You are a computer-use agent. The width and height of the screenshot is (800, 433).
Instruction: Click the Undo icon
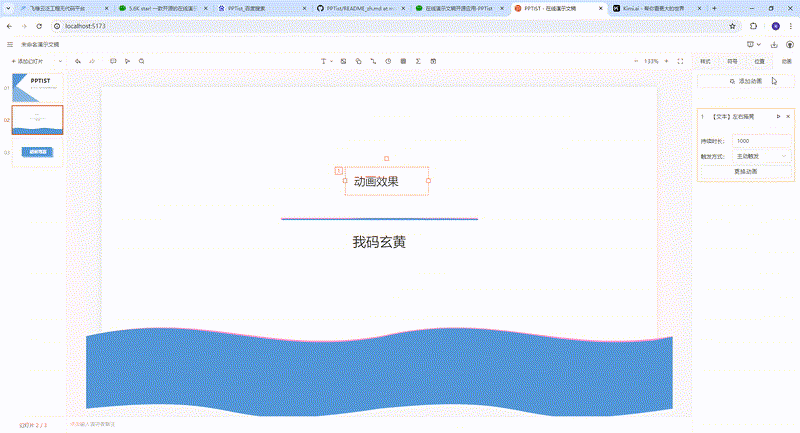tap(78, 61)
